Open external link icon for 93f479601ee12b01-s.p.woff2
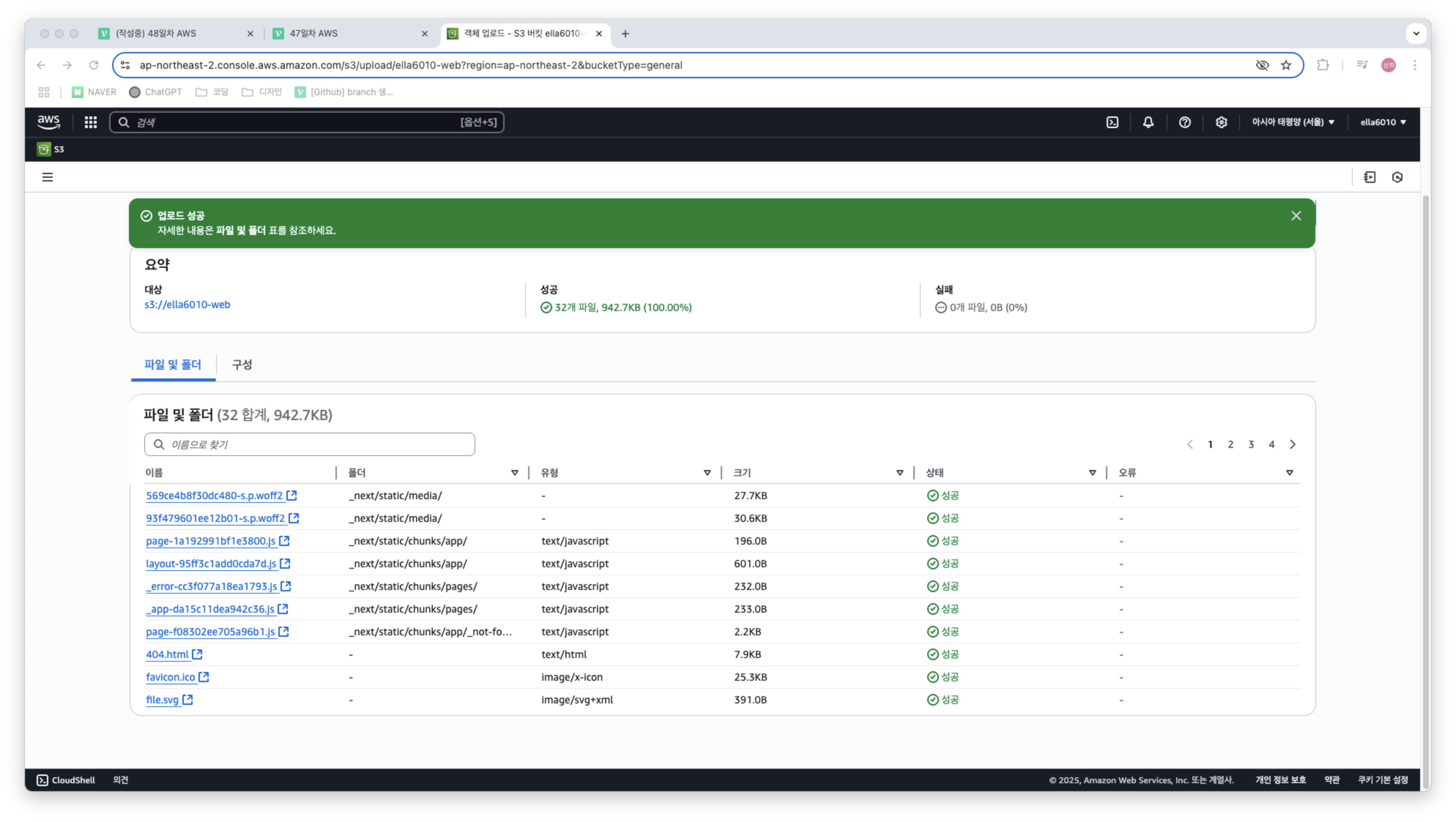The image size is (1456, 822). tap(294, 518)
